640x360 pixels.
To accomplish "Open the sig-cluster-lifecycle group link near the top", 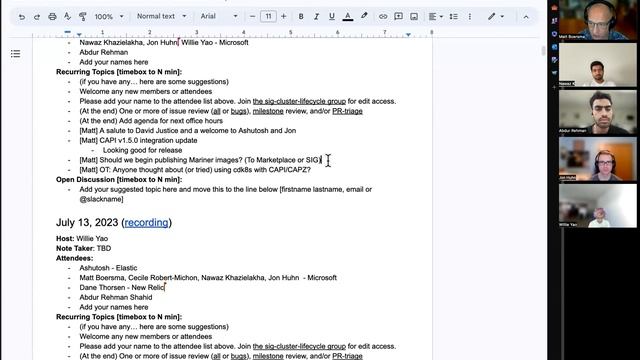I will pos(299,101).
